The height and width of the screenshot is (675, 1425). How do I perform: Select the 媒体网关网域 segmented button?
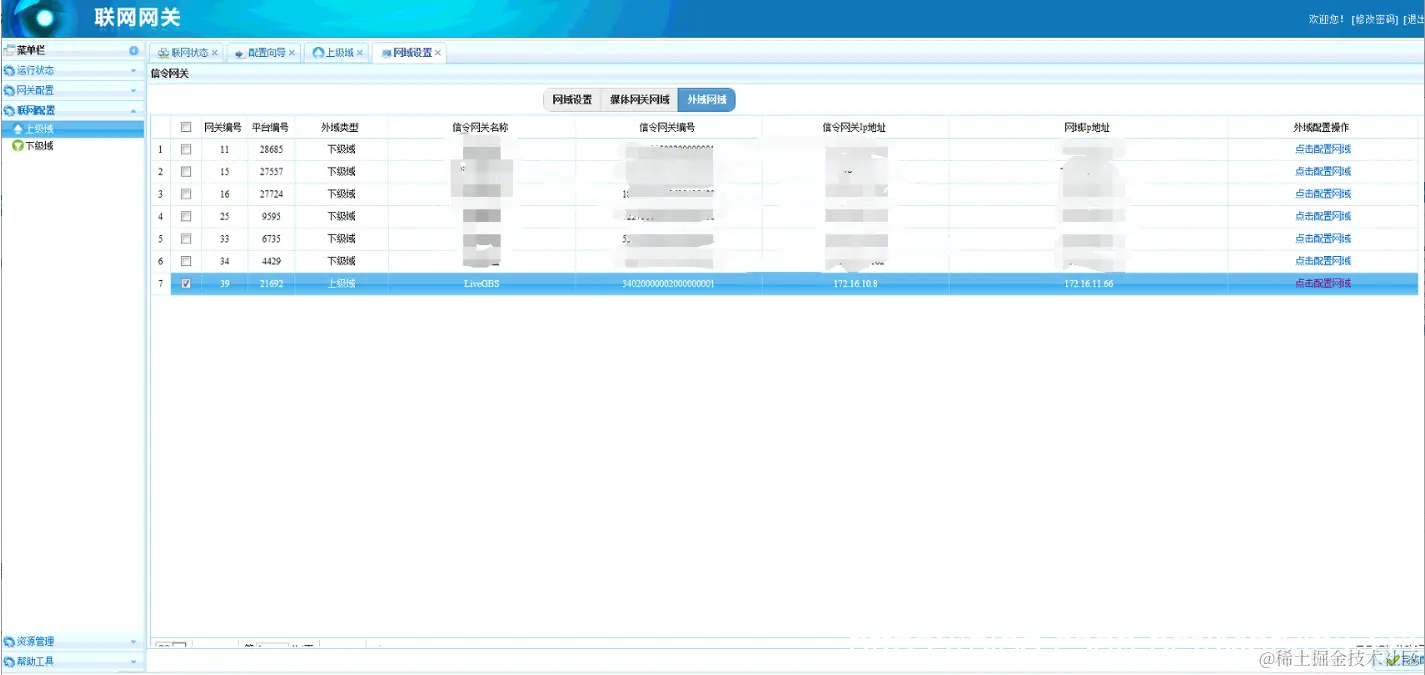tap(639, 100)
